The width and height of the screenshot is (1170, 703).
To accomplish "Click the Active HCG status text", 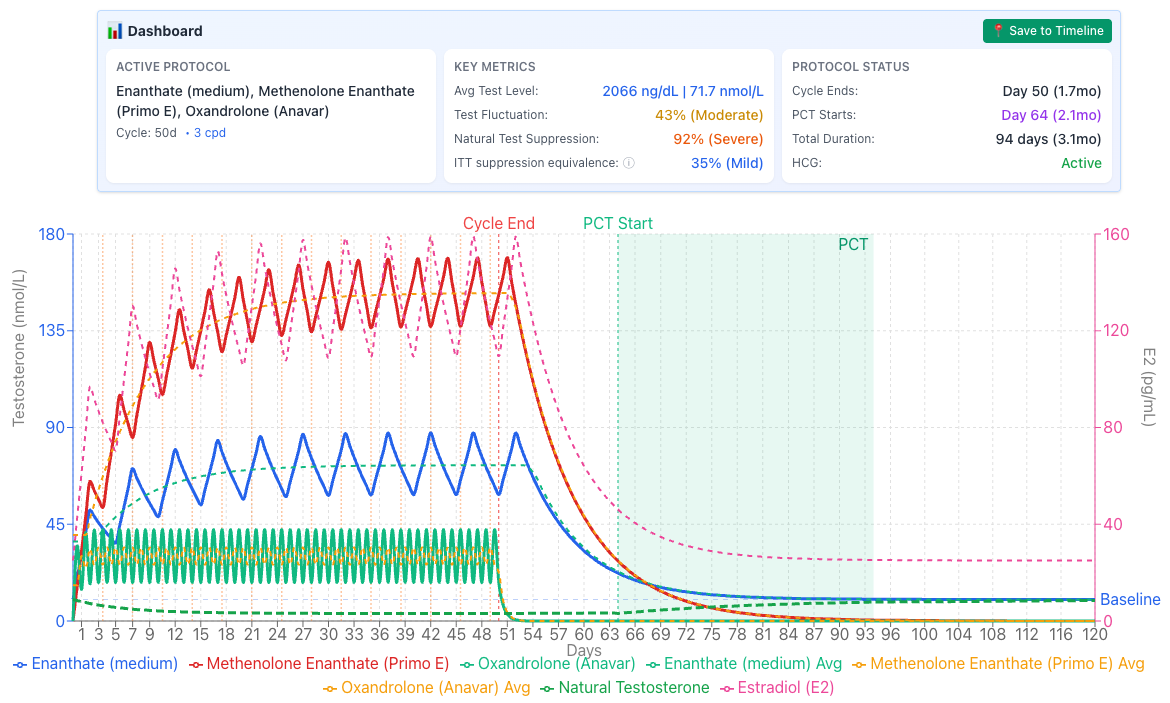I will point(1081,163).
